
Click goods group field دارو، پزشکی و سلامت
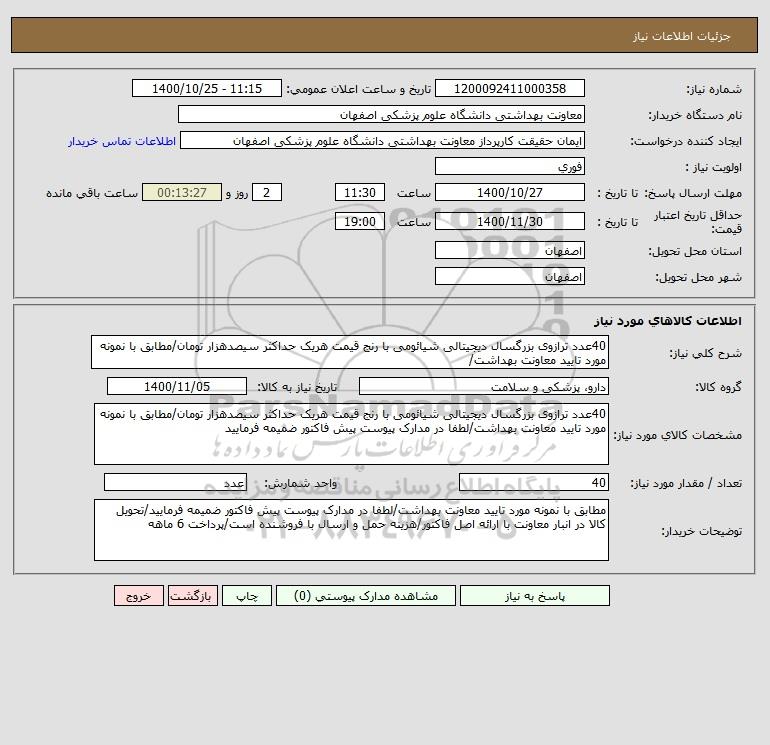pos(484,386)
